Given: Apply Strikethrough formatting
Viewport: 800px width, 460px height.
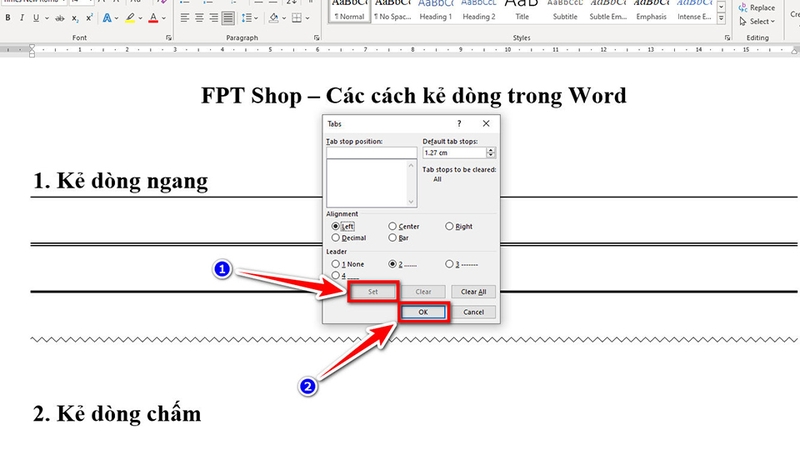Looking at the screenshot, I should click(60, 18).
